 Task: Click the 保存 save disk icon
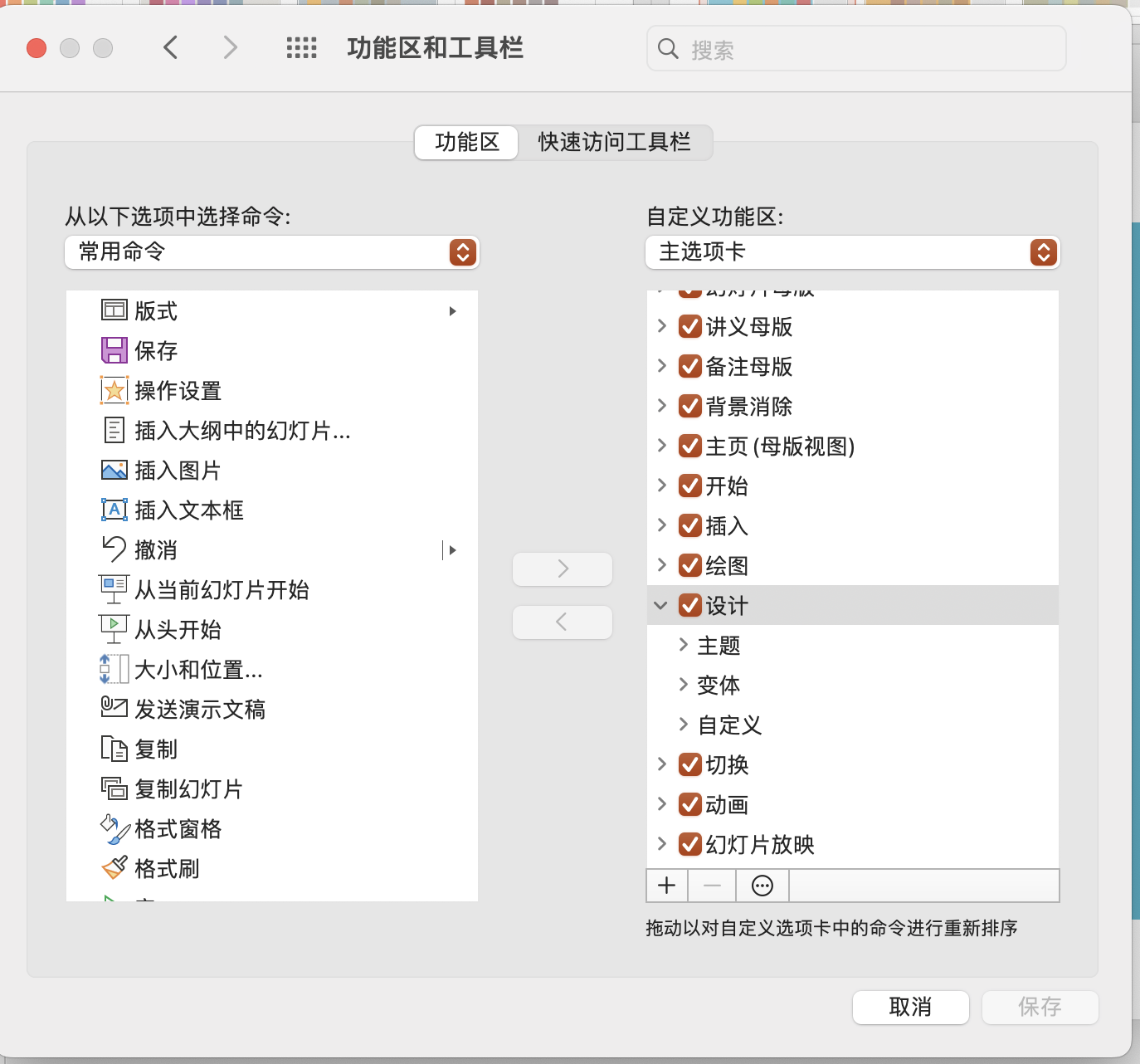(114, 350)
